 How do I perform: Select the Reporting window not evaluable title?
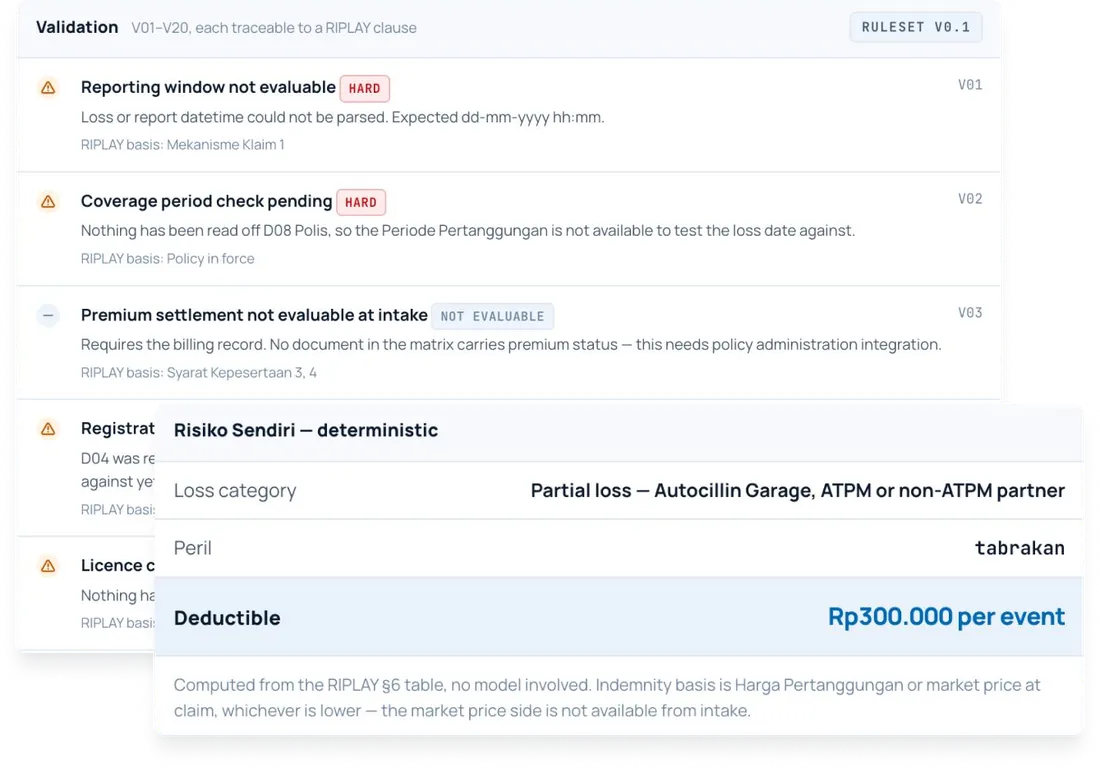(208, 87)
